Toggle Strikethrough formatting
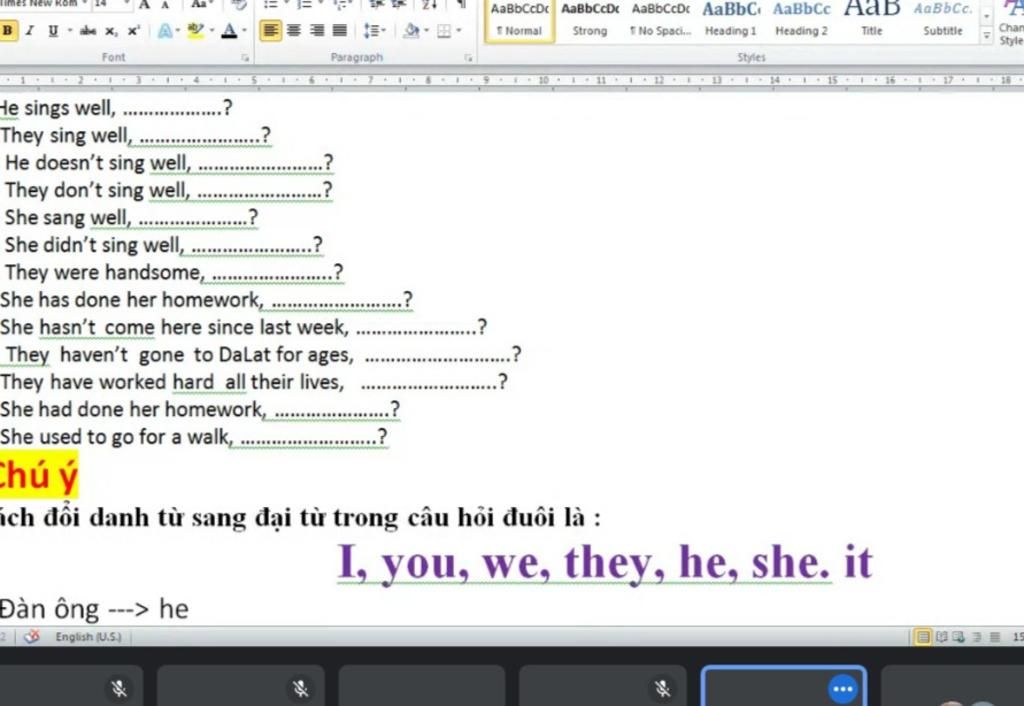 click(x=88, y=31)
